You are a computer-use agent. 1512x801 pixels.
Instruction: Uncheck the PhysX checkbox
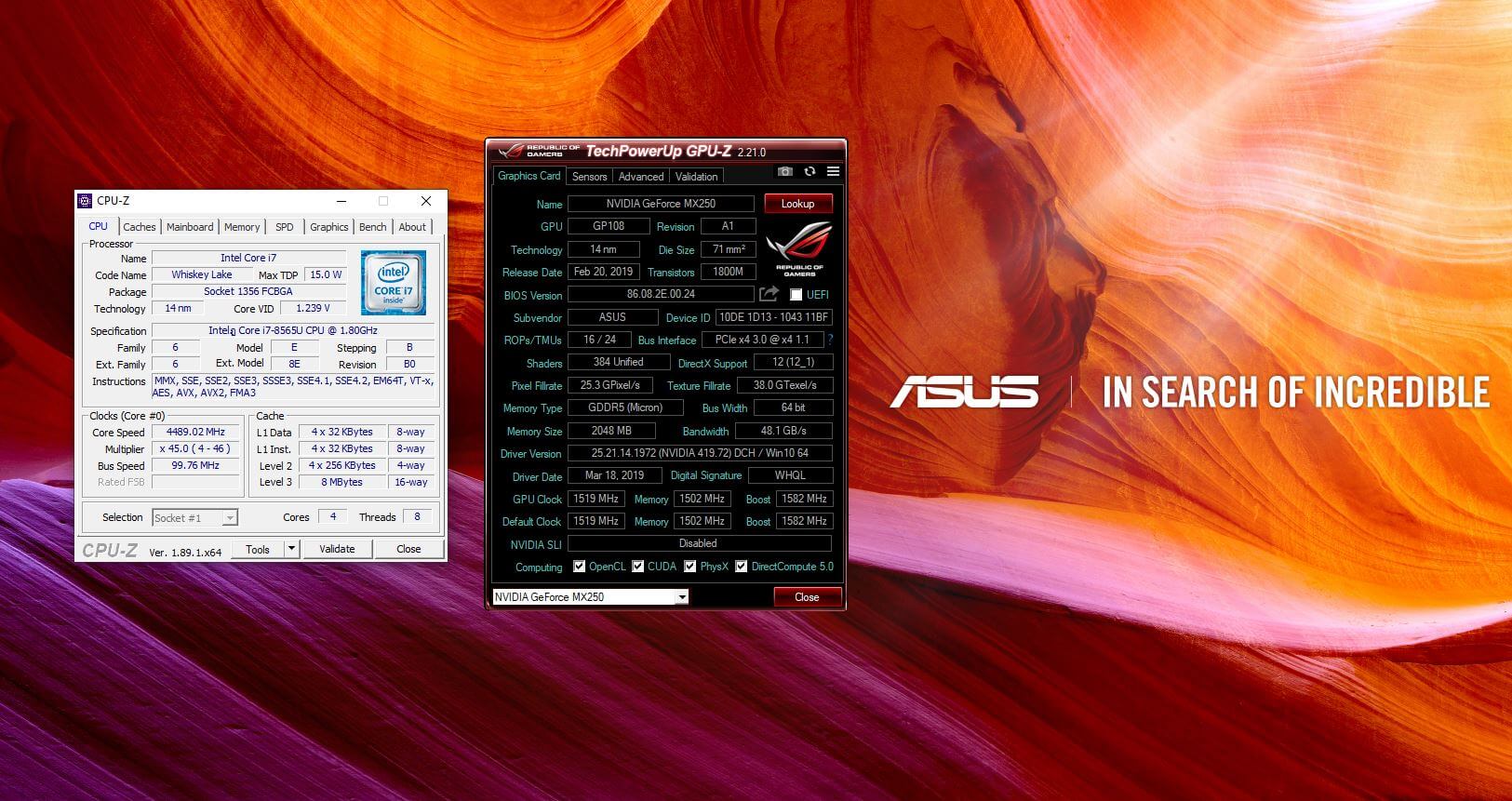690,567
